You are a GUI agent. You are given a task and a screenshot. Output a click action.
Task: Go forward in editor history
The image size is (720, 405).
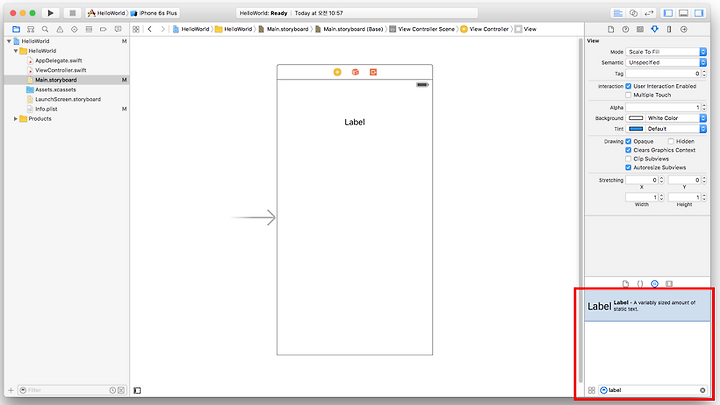163,29
